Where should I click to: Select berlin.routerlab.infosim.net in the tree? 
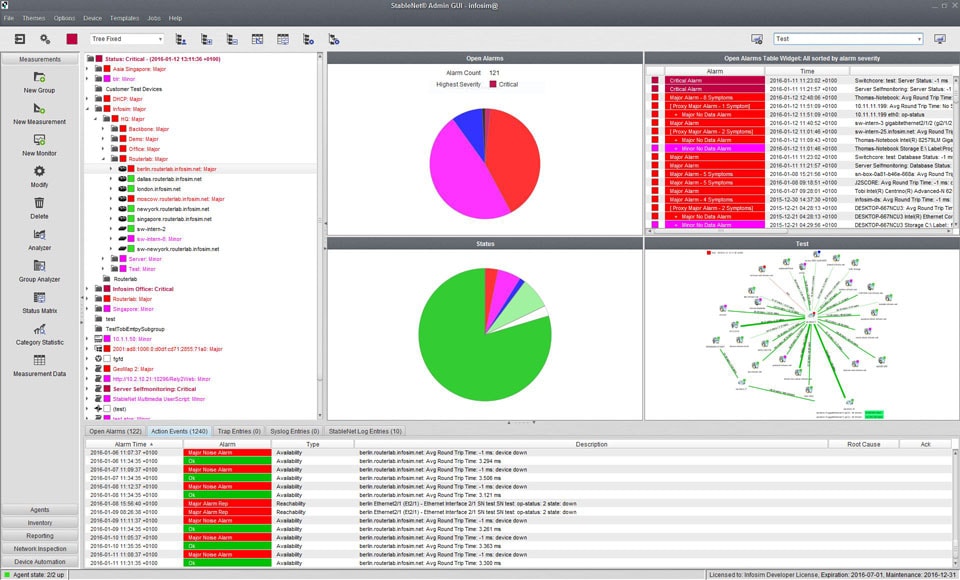(x=176, y=169)
